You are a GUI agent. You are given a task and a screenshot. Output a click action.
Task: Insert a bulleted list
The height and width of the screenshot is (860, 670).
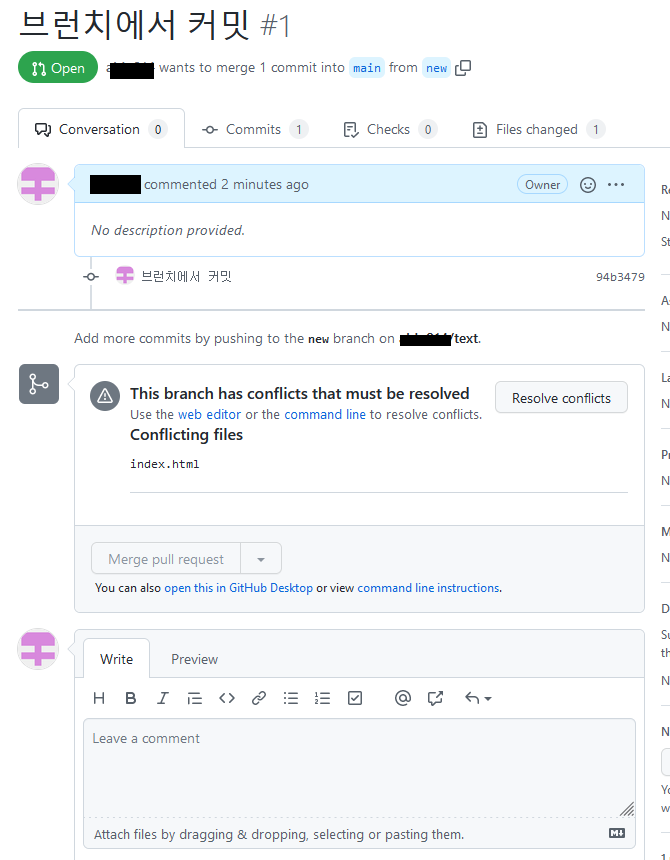click(x=291, y=698)
